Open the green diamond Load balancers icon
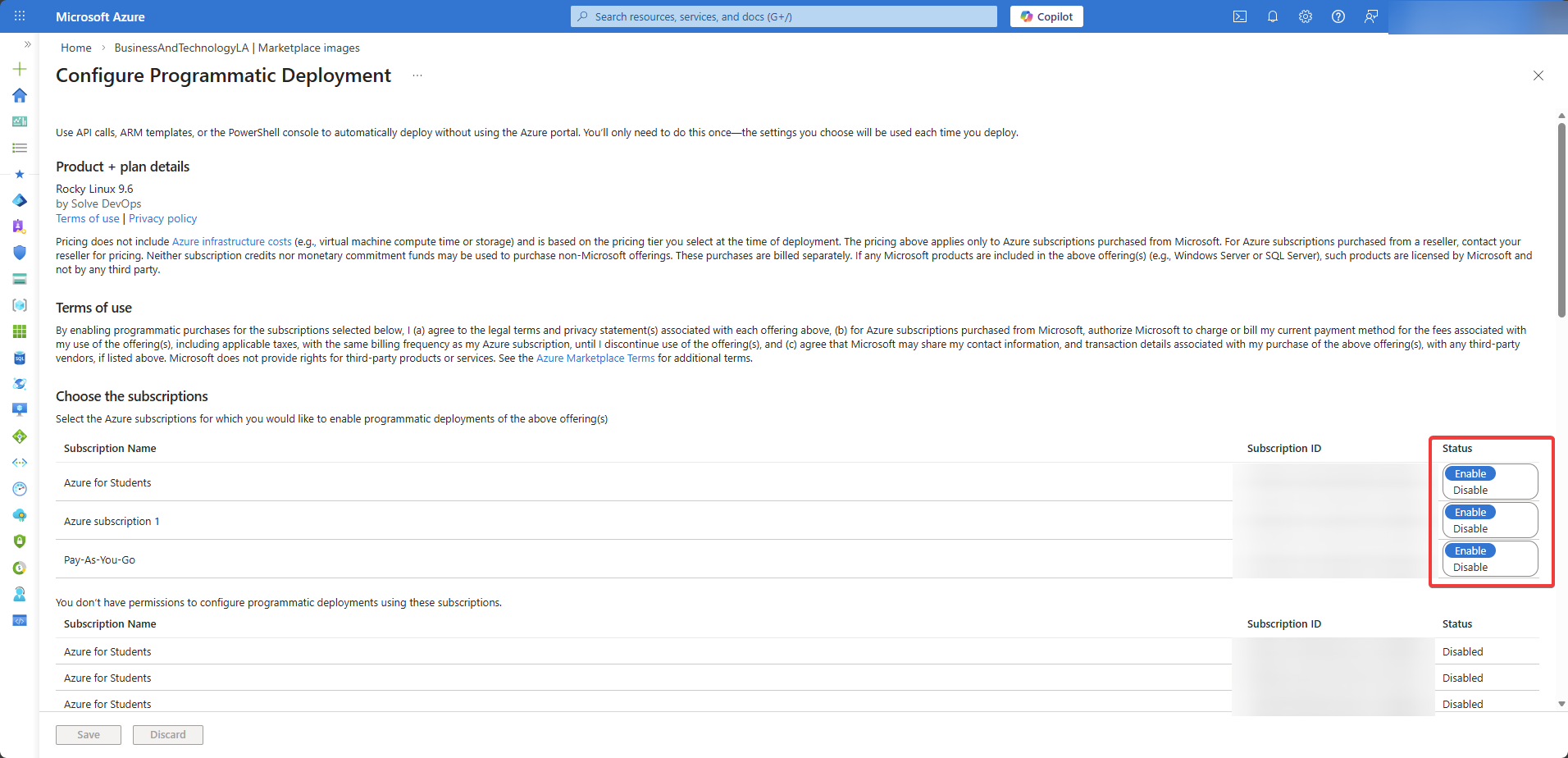 tap(20, 436)
